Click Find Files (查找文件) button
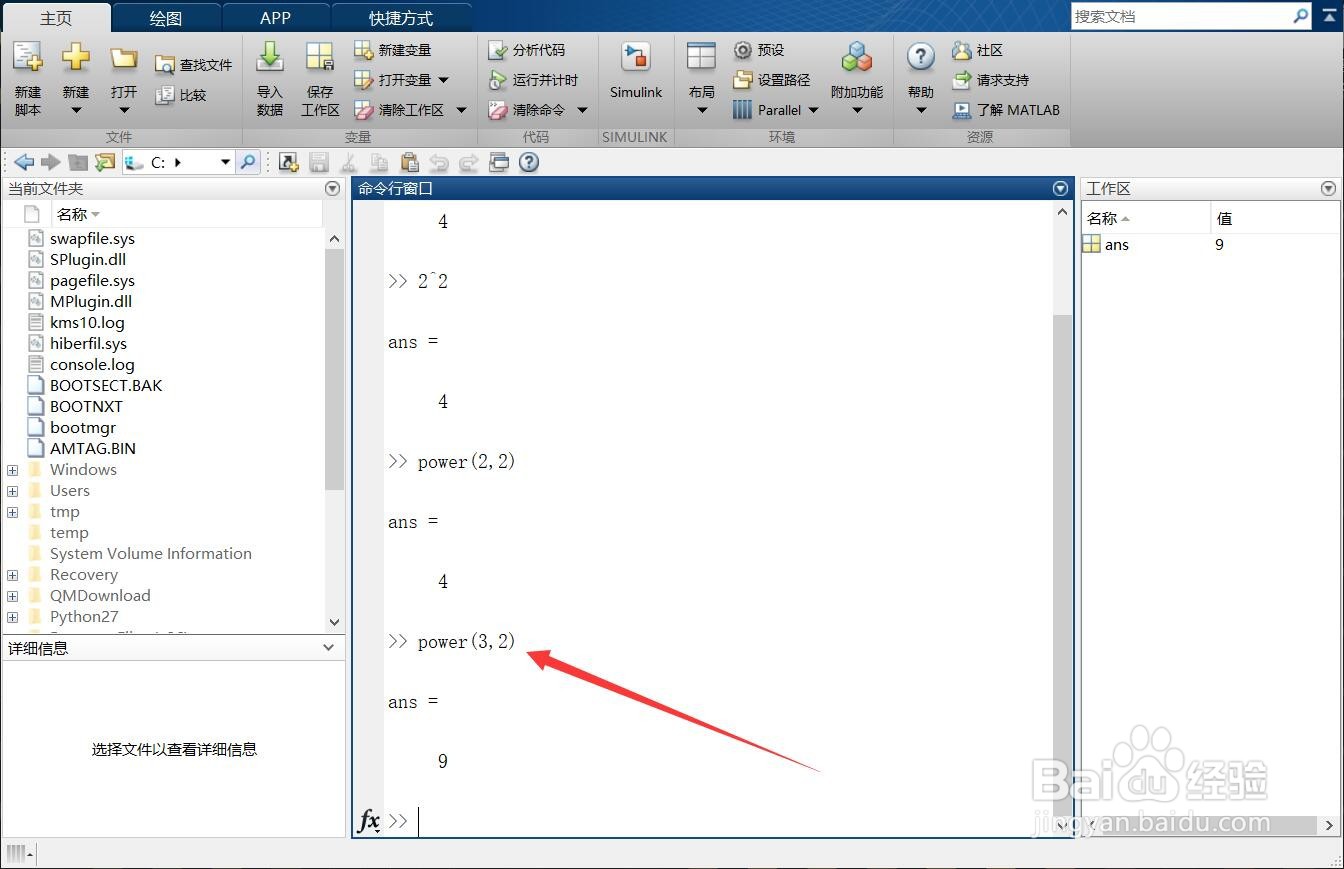This screenshot has height=869, width=1344. point(194,65)
